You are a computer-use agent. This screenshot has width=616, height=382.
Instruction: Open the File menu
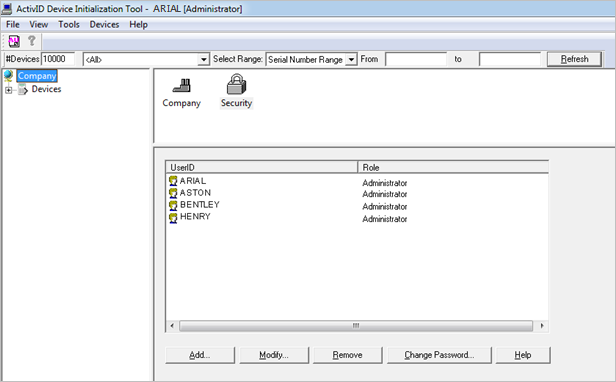click(x=13, y=24)
